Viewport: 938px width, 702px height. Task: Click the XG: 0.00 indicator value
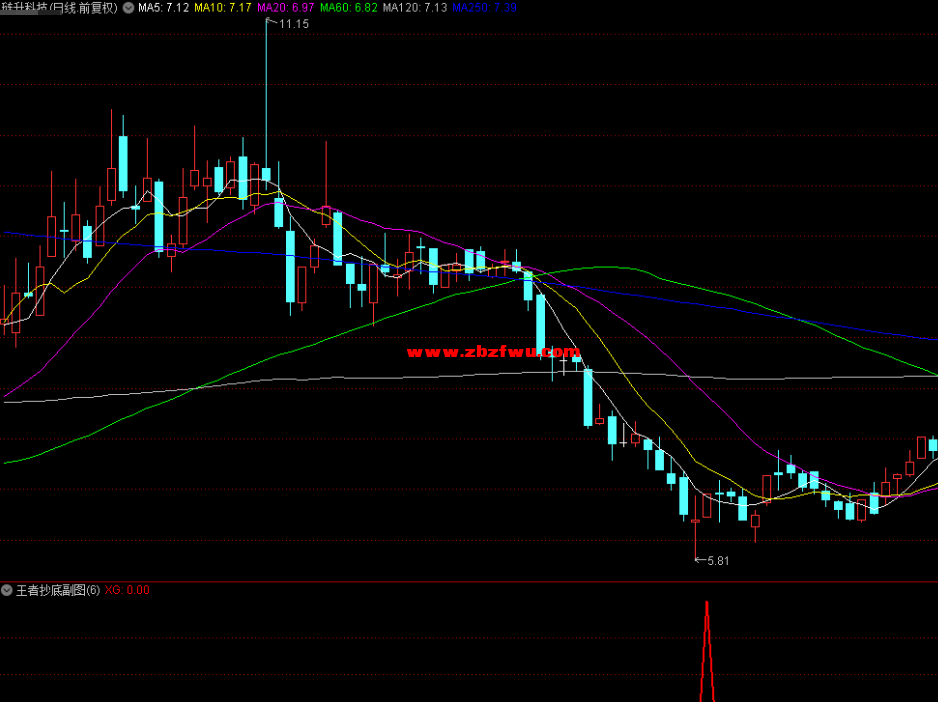click(127, 590)
